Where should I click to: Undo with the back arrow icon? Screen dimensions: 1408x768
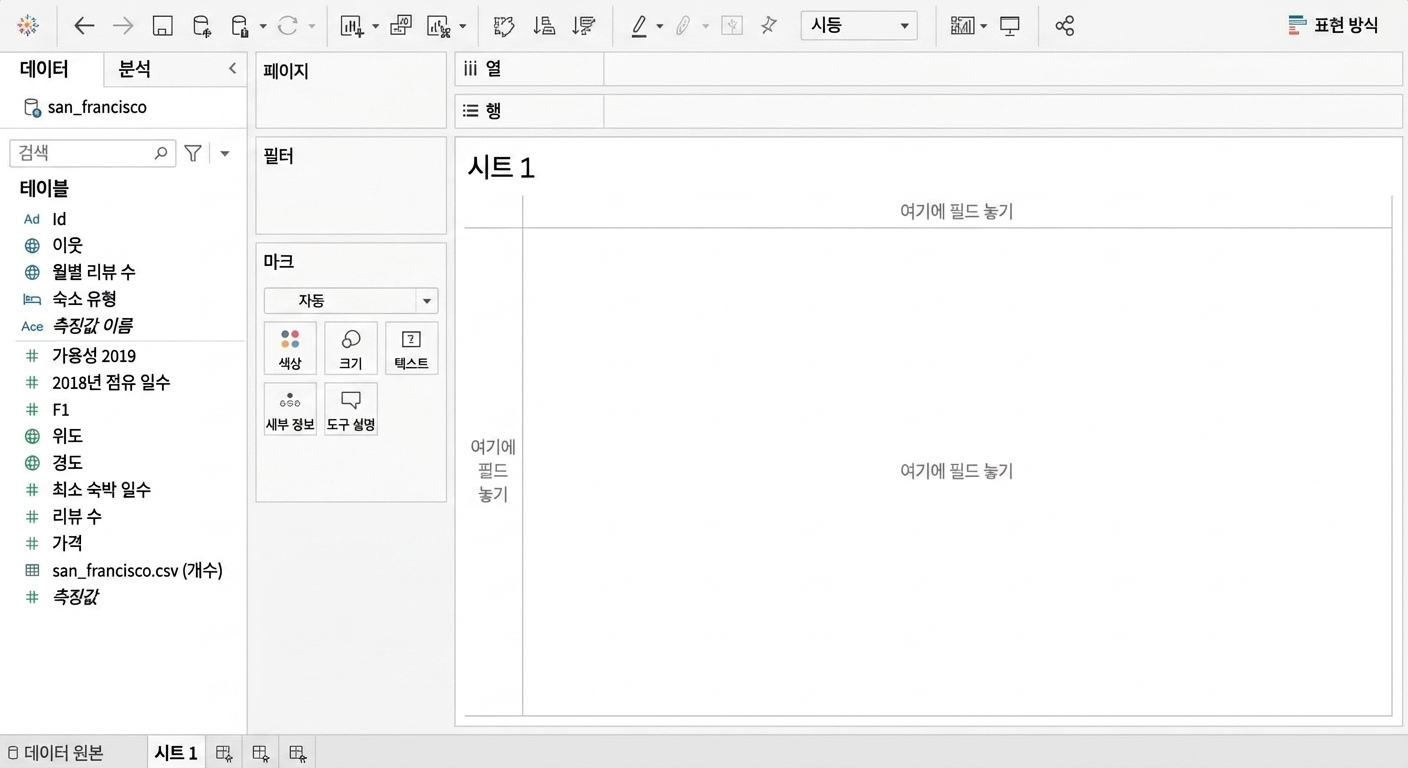click(x=84, y=26)
